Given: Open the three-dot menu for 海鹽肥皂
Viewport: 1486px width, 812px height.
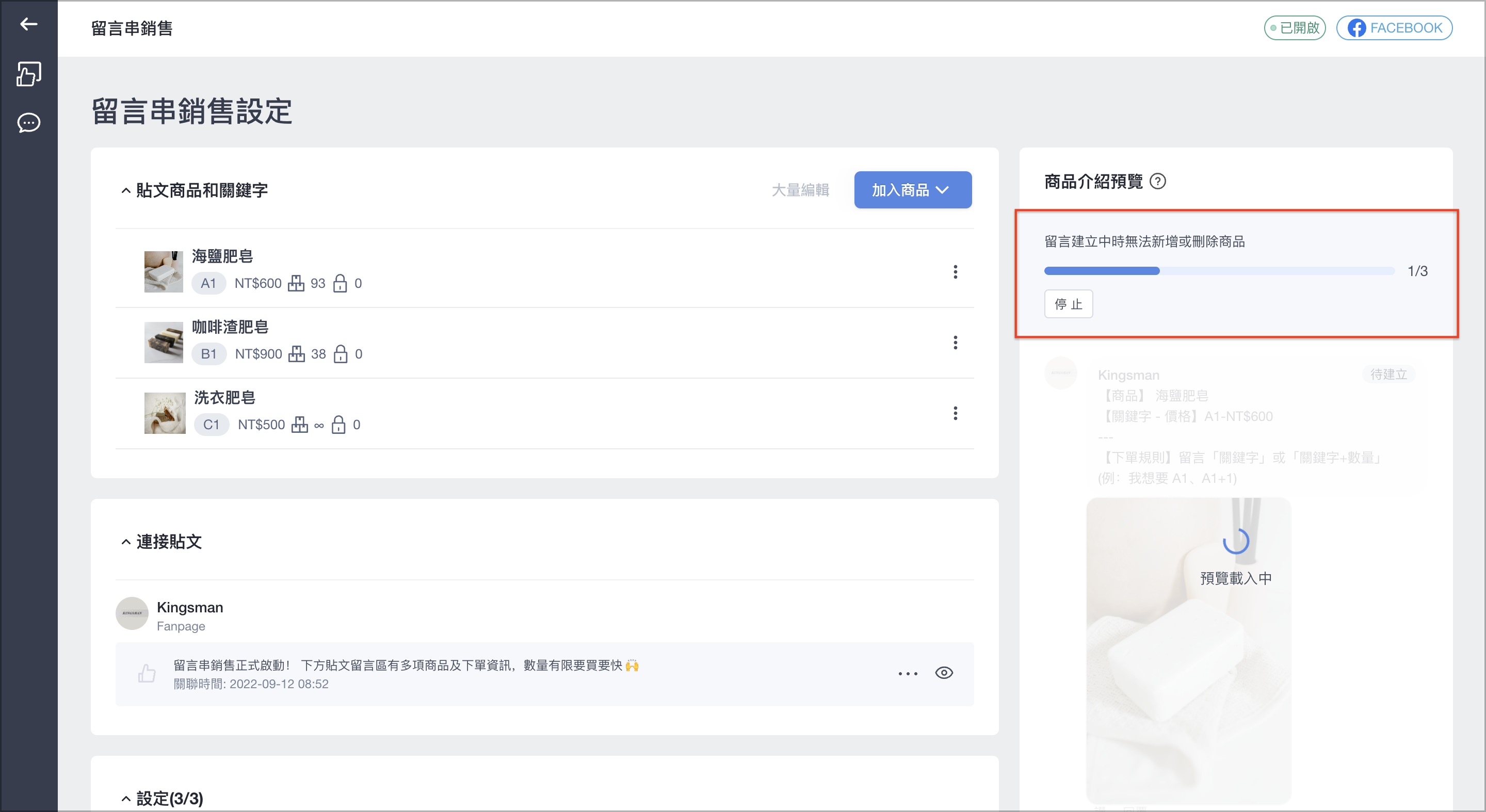Looking at the screenshot, I should pos(955,272).
